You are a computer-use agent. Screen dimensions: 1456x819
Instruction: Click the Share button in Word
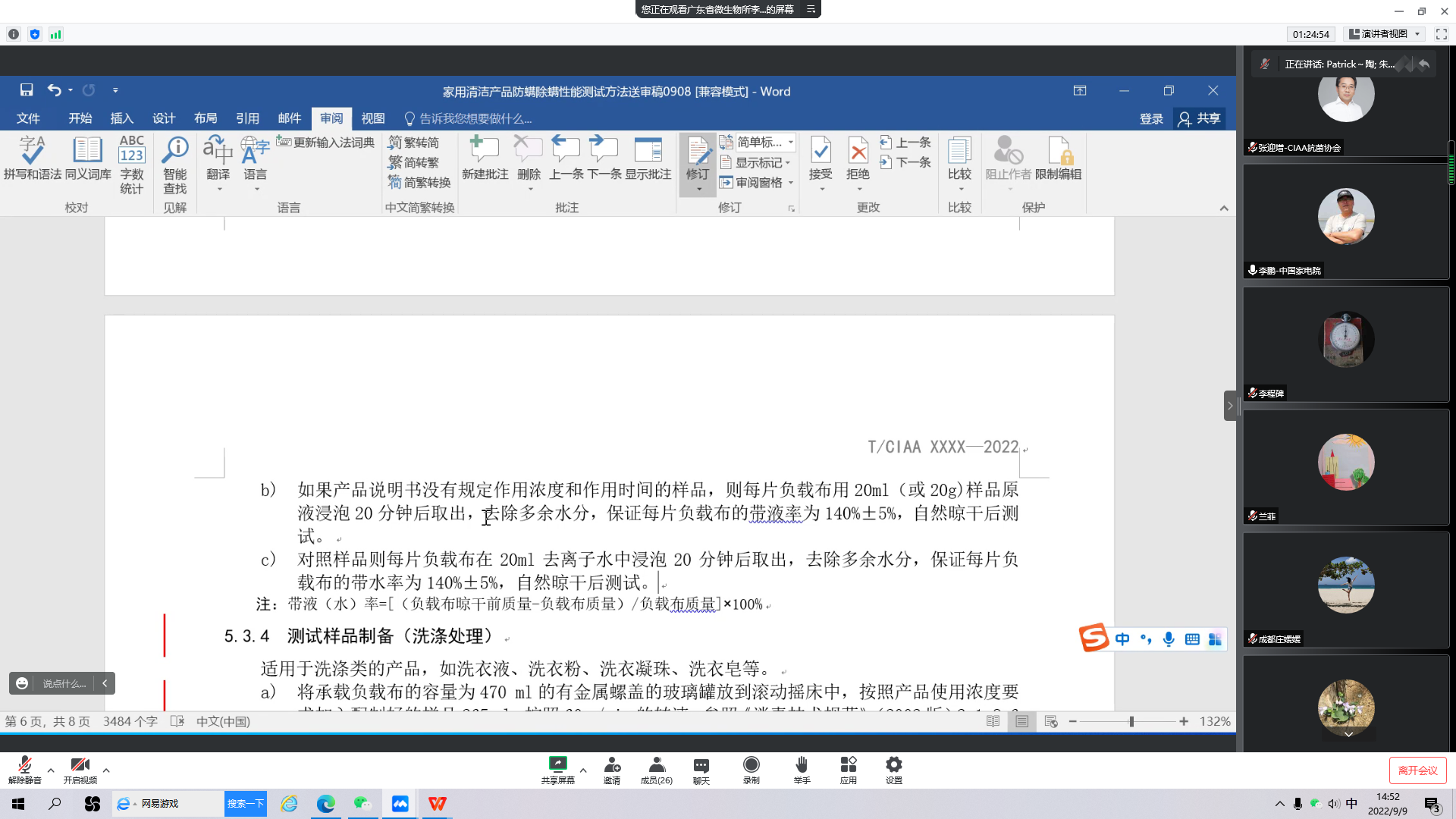tap(1199, 119)
